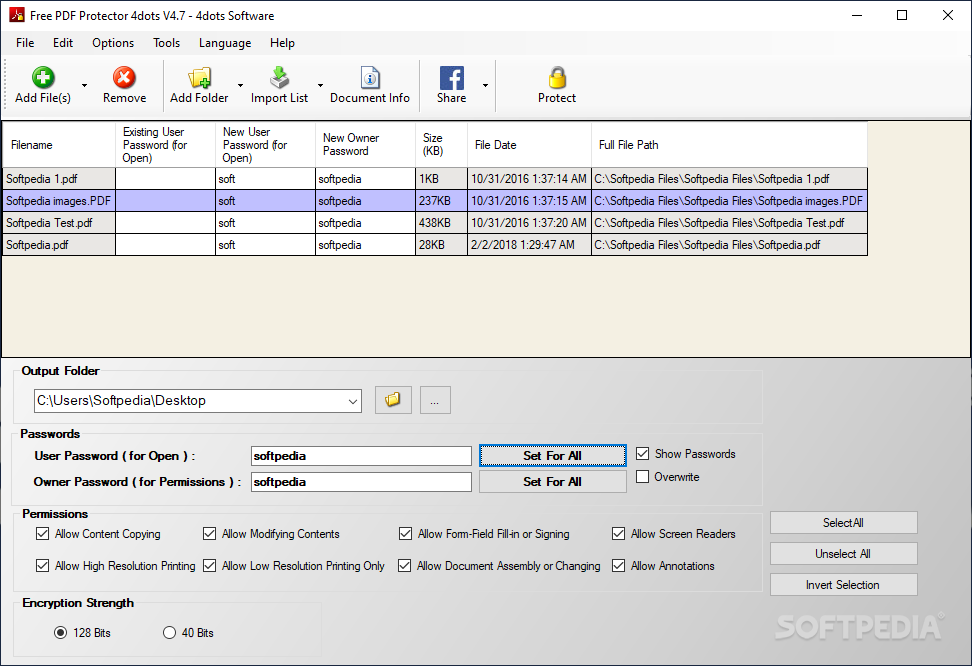Toggle Allow Annotations checkbox
972x666 pixels.
[618, 566]
